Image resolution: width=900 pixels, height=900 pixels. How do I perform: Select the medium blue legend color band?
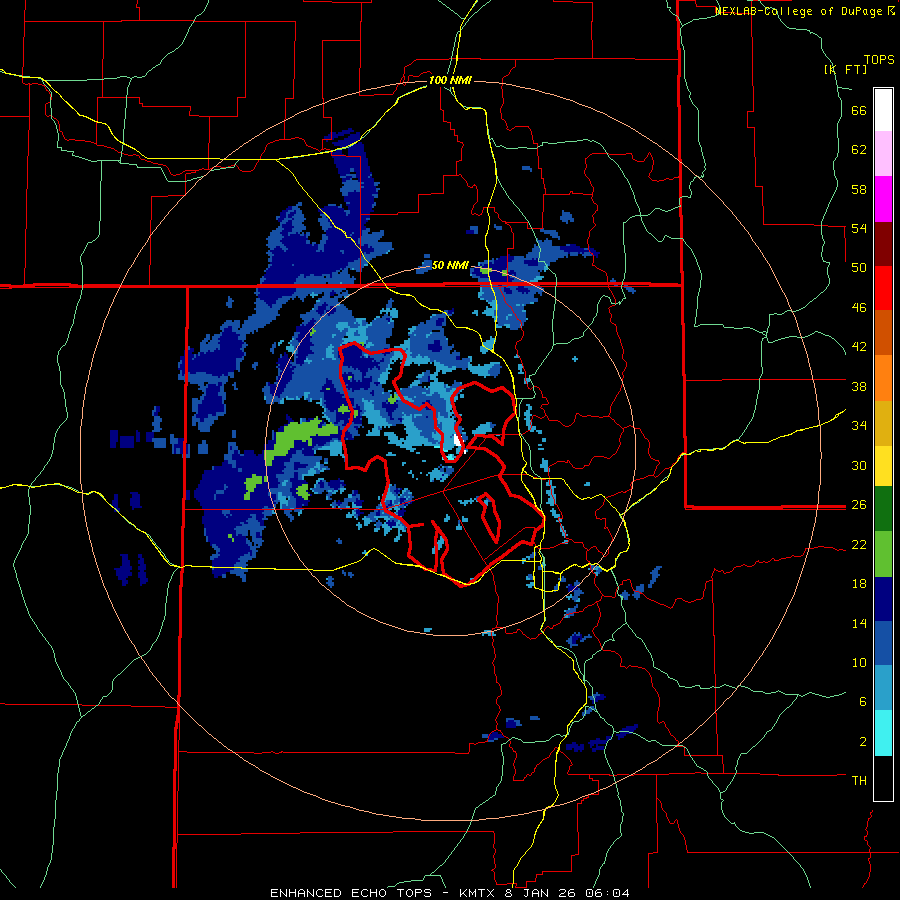(x=883, y=645)
